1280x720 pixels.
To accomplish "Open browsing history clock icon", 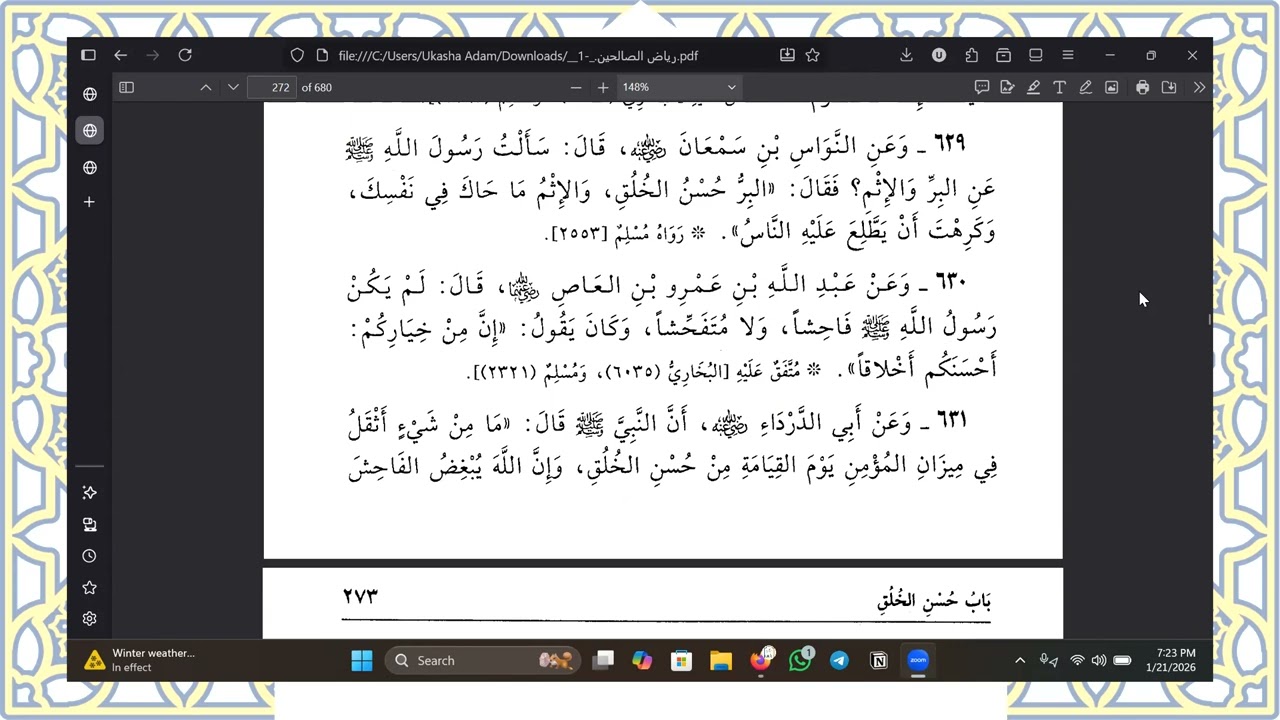I will click(x=89, y=556).
